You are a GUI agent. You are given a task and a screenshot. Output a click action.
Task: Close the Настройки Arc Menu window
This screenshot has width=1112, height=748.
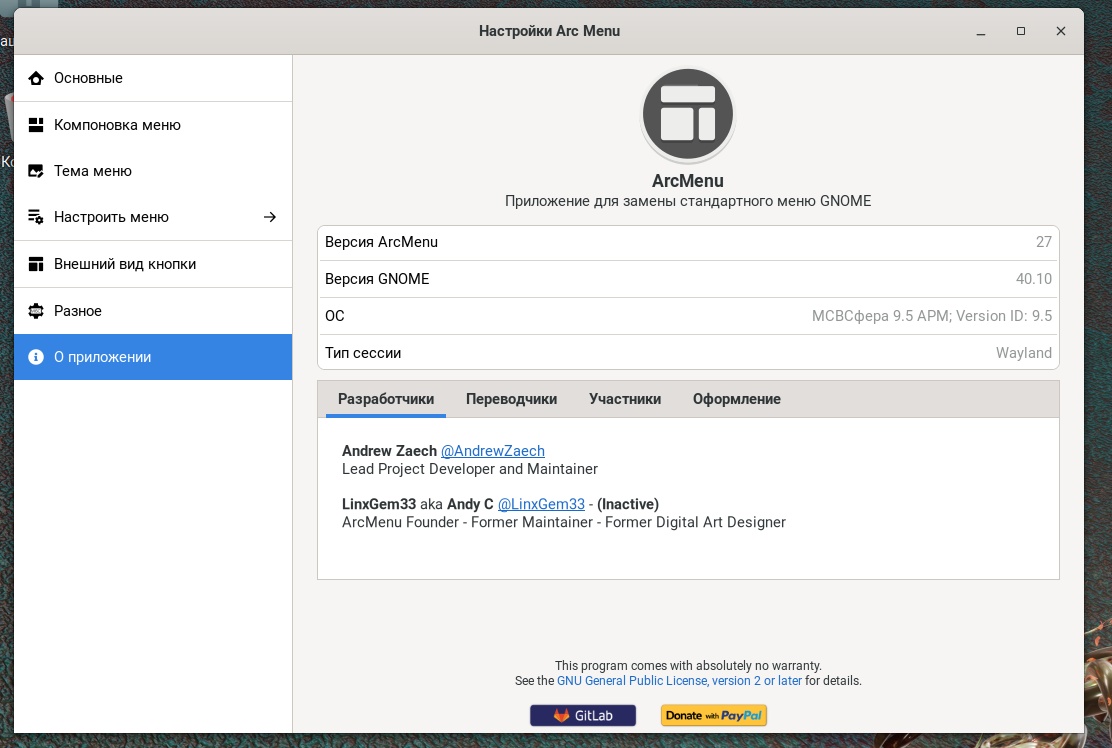(1061, 31)
